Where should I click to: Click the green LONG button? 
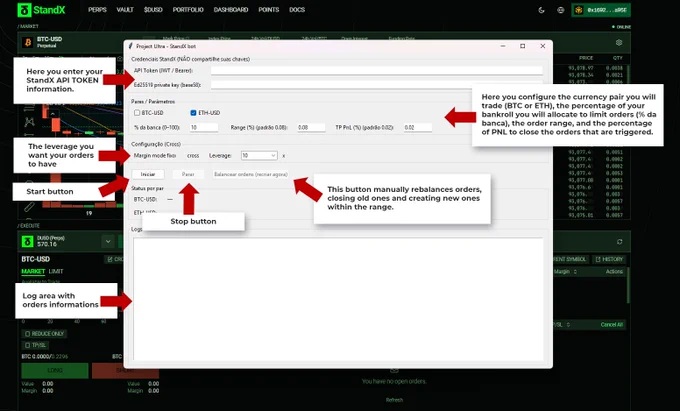[55, 371]
